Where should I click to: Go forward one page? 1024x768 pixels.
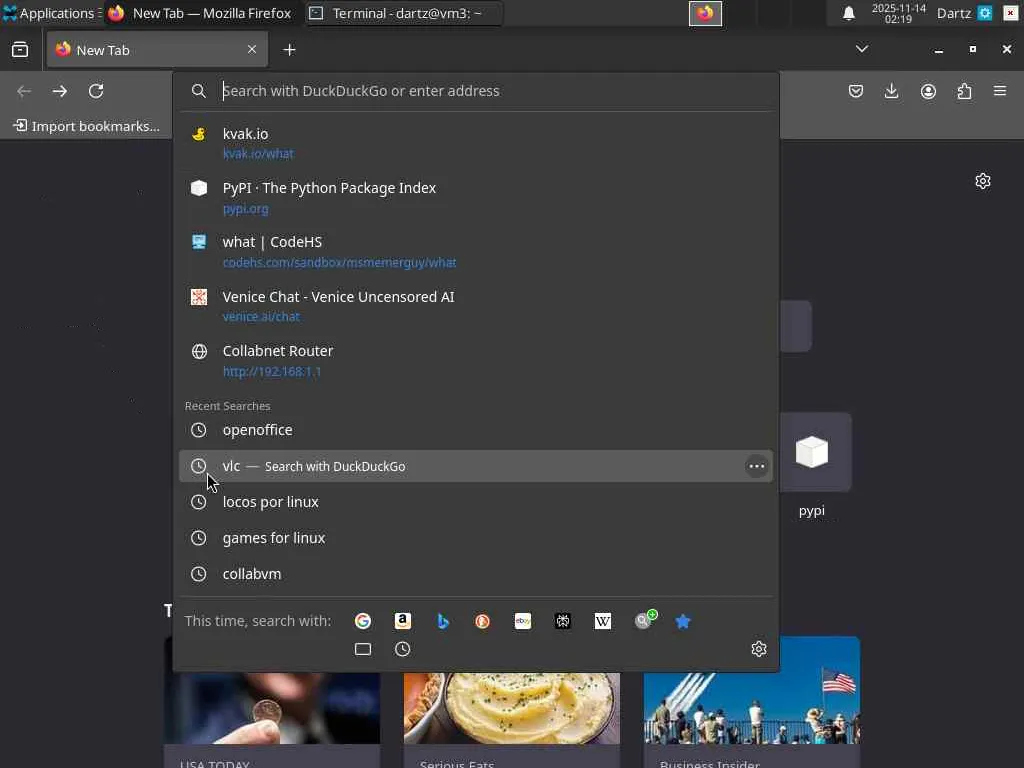(x=59, y=91)
